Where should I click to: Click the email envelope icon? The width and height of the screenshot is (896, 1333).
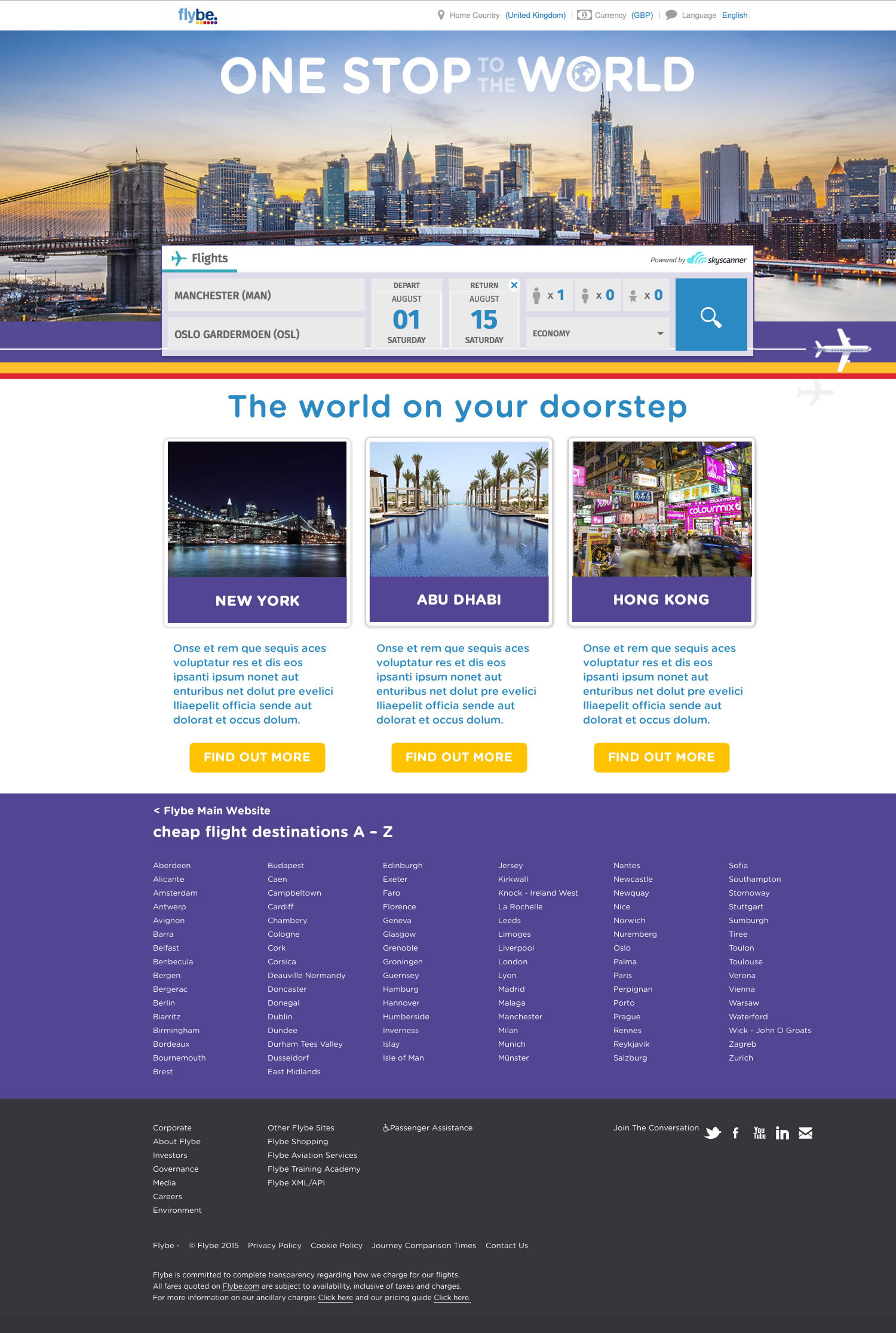(805, 1133)
